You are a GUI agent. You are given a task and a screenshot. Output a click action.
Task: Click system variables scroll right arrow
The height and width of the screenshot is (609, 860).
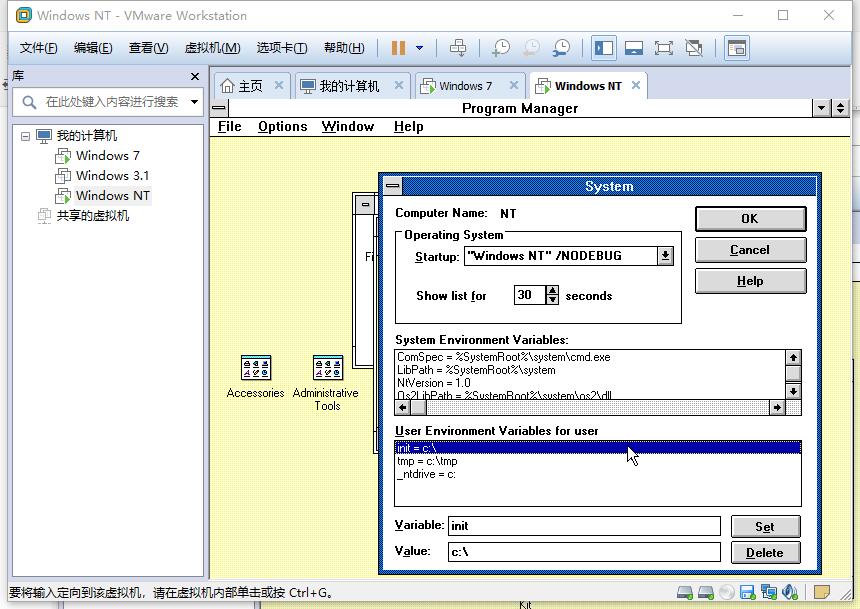coord(777,407)
